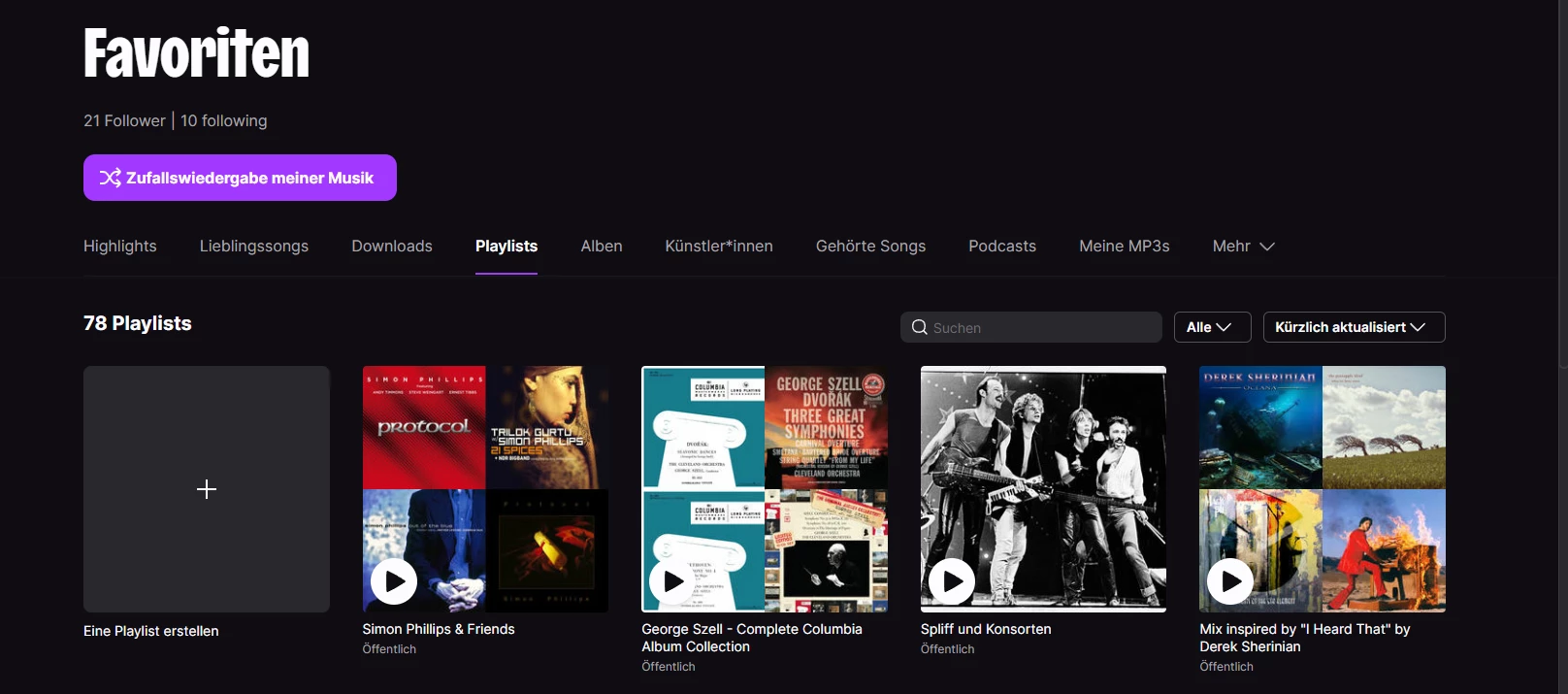Image resolution: width=1568 pixels, height=694 pixels.
Task: Open Spliff und Konsorten title link
Action: 986,629
